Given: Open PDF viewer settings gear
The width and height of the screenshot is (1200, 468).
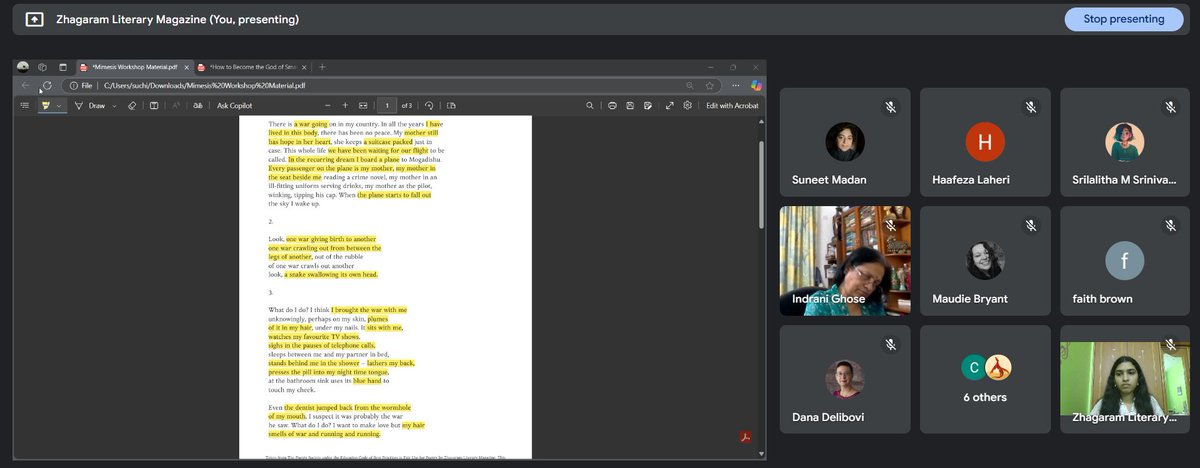Looking at the screenshot, I should (x=687, y=105).
